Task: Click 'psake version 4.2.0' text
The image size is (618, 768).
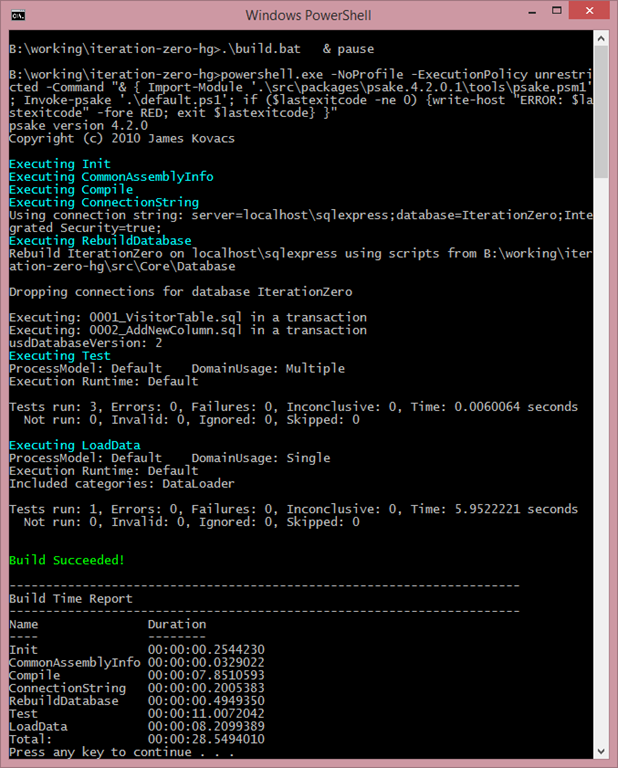Action: tap(78, 125)
